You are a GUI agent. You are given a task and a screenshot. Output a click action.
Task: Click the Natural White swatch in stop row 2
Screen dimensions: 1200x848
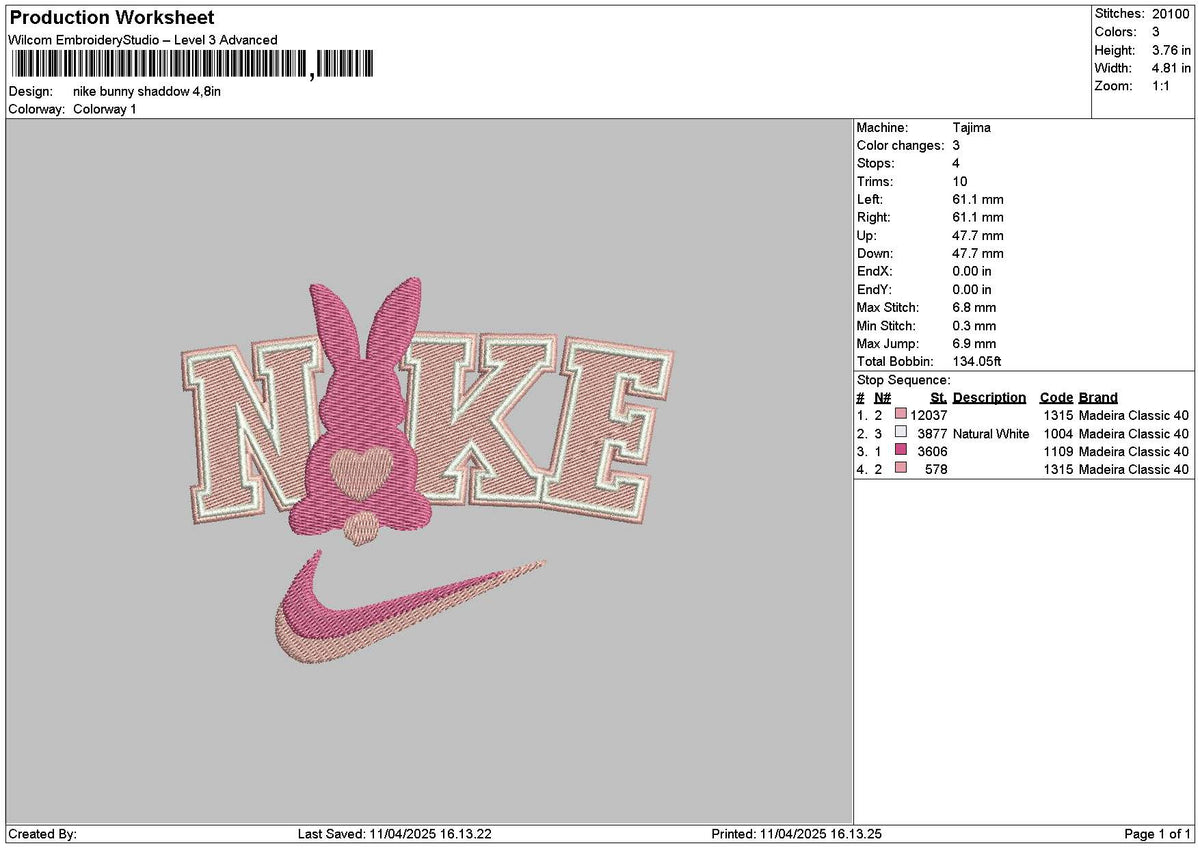901,433
